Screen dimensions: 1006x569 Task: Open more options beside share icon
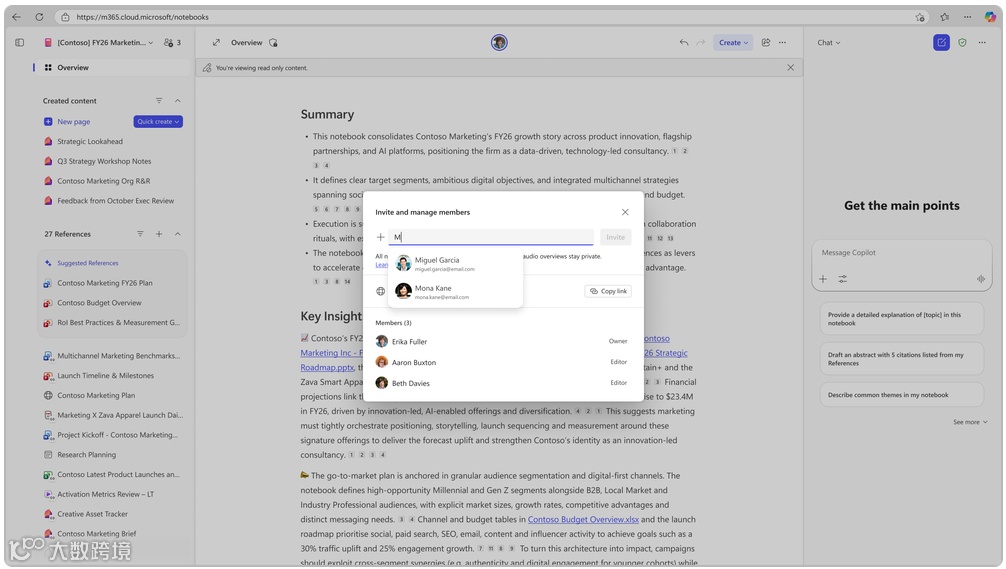click(x=782, y=42)
